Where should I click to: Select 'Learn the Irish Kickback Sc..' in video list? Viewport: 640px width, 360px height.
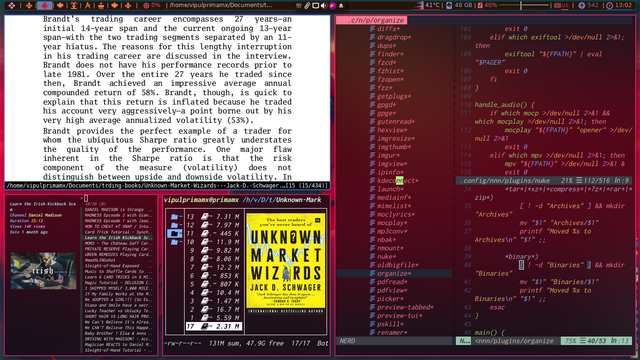tap(118, 238)
